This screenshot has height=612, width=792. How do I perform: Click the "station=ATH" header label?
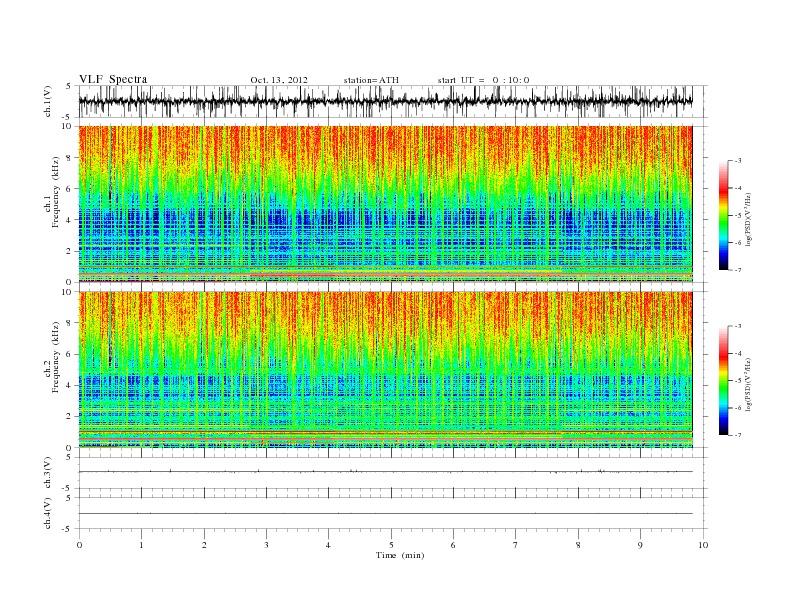pyautogui.click(x=371, y=80)
